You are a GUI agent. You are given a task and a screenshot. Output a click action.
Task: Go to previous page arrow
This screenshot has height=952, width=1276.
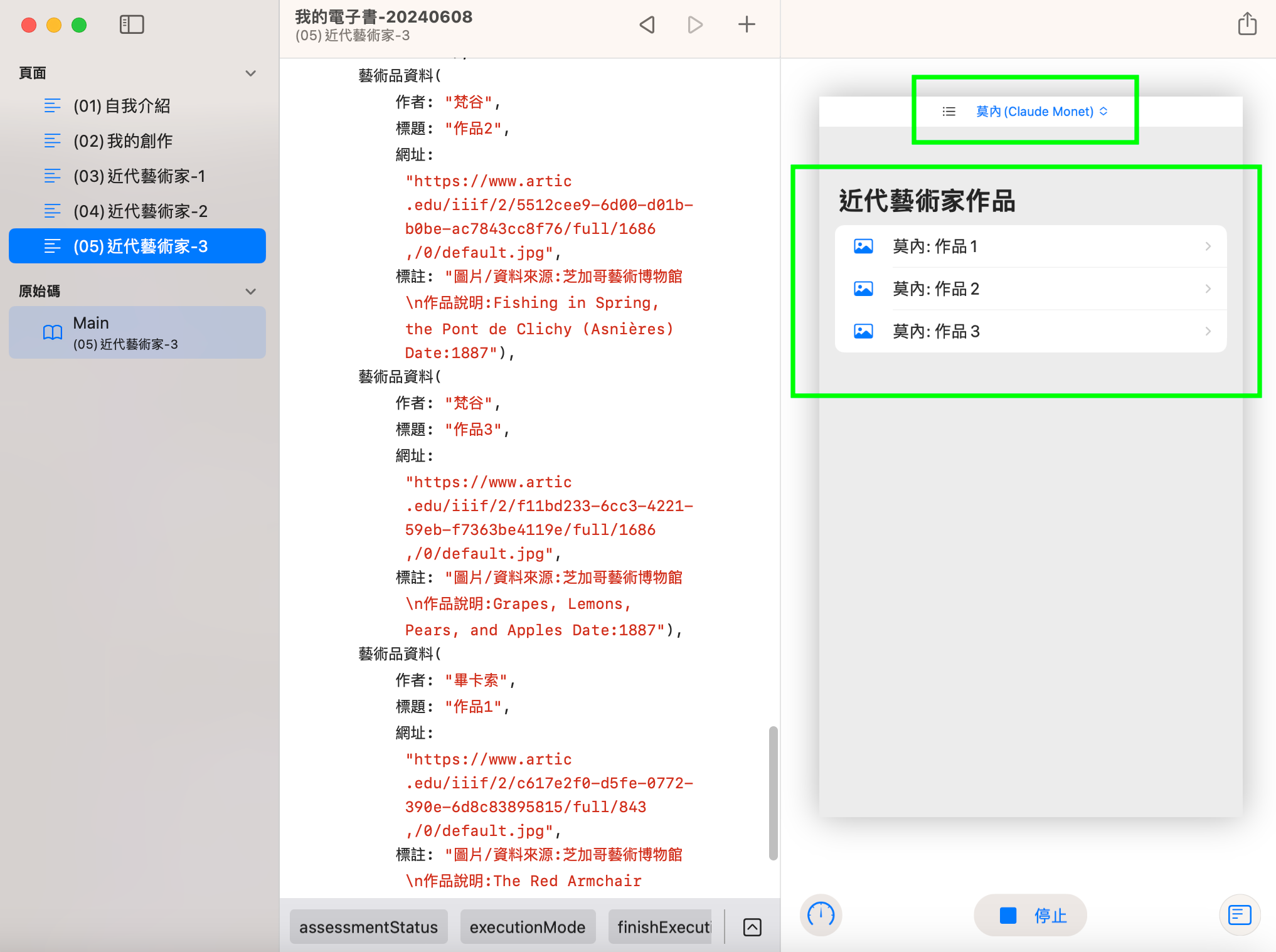pos(647,25)
